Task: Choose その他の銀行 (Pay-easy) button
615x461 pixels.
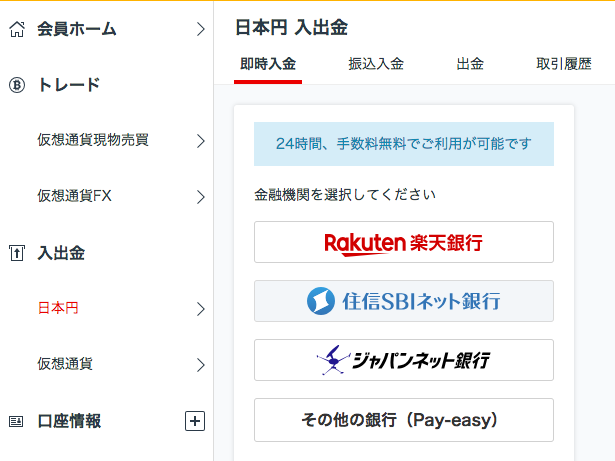Action: pos(404,420)
